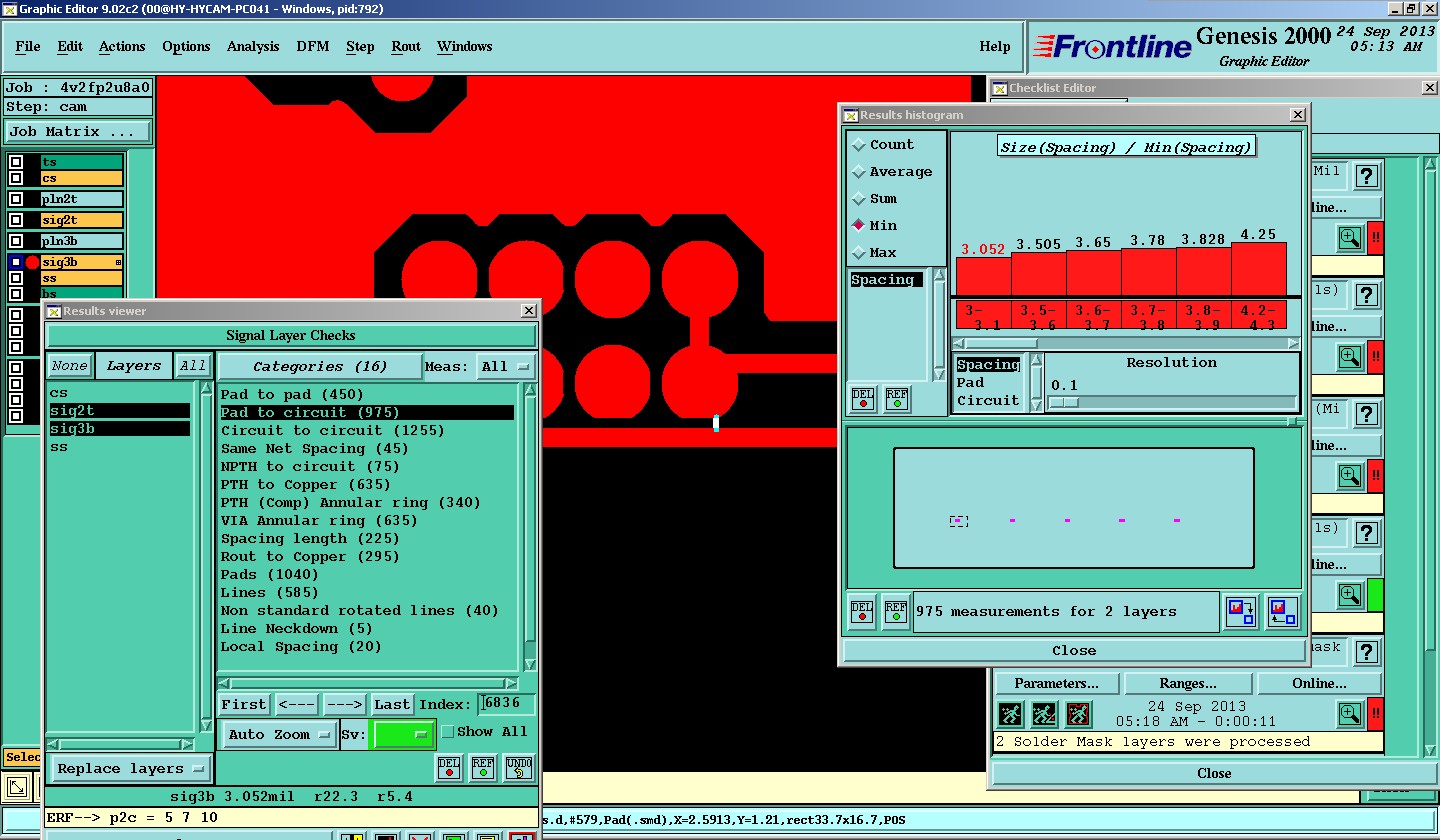Screen dimensions: 1440x840
Task: Open File menu
Action: [x=28, y=46]
